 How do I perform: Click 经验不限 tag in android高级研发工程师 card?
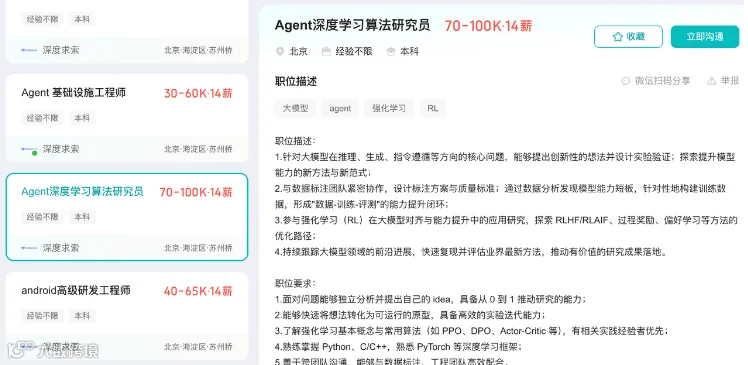pos(42,316)
